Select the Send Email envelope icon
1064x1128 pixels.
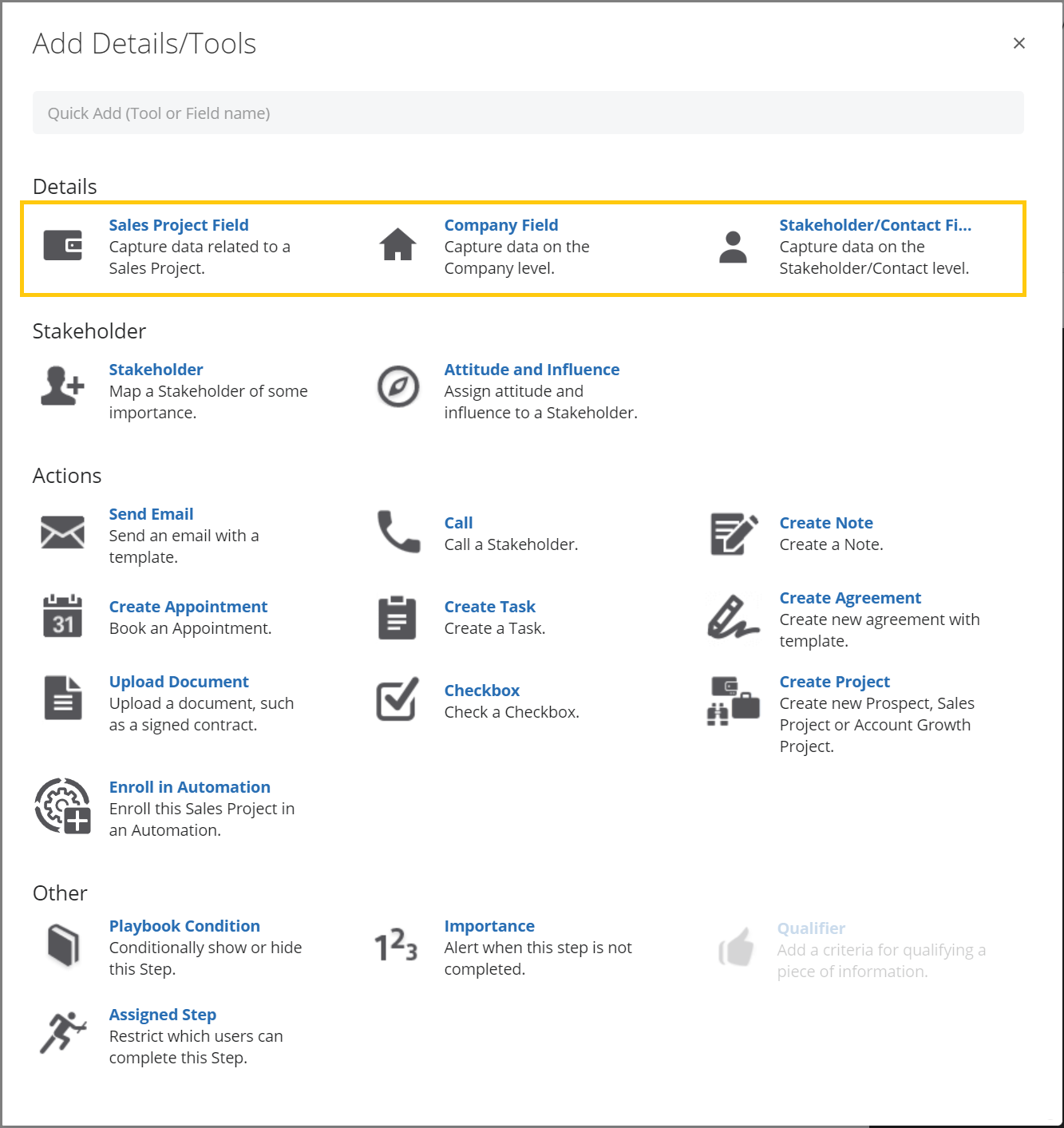click(62, 532)
